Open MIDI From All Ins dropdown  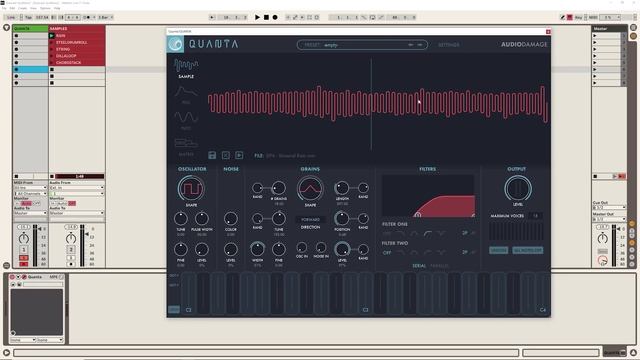point(31,188)
